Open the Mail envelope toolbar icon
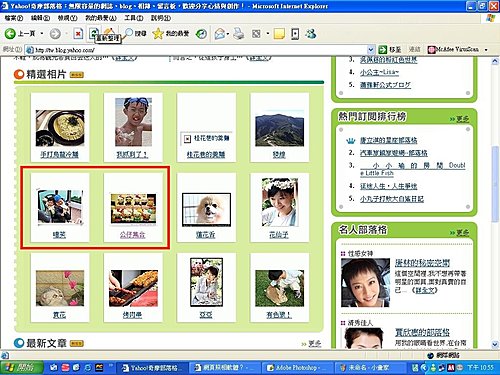 tap(219, 34)
